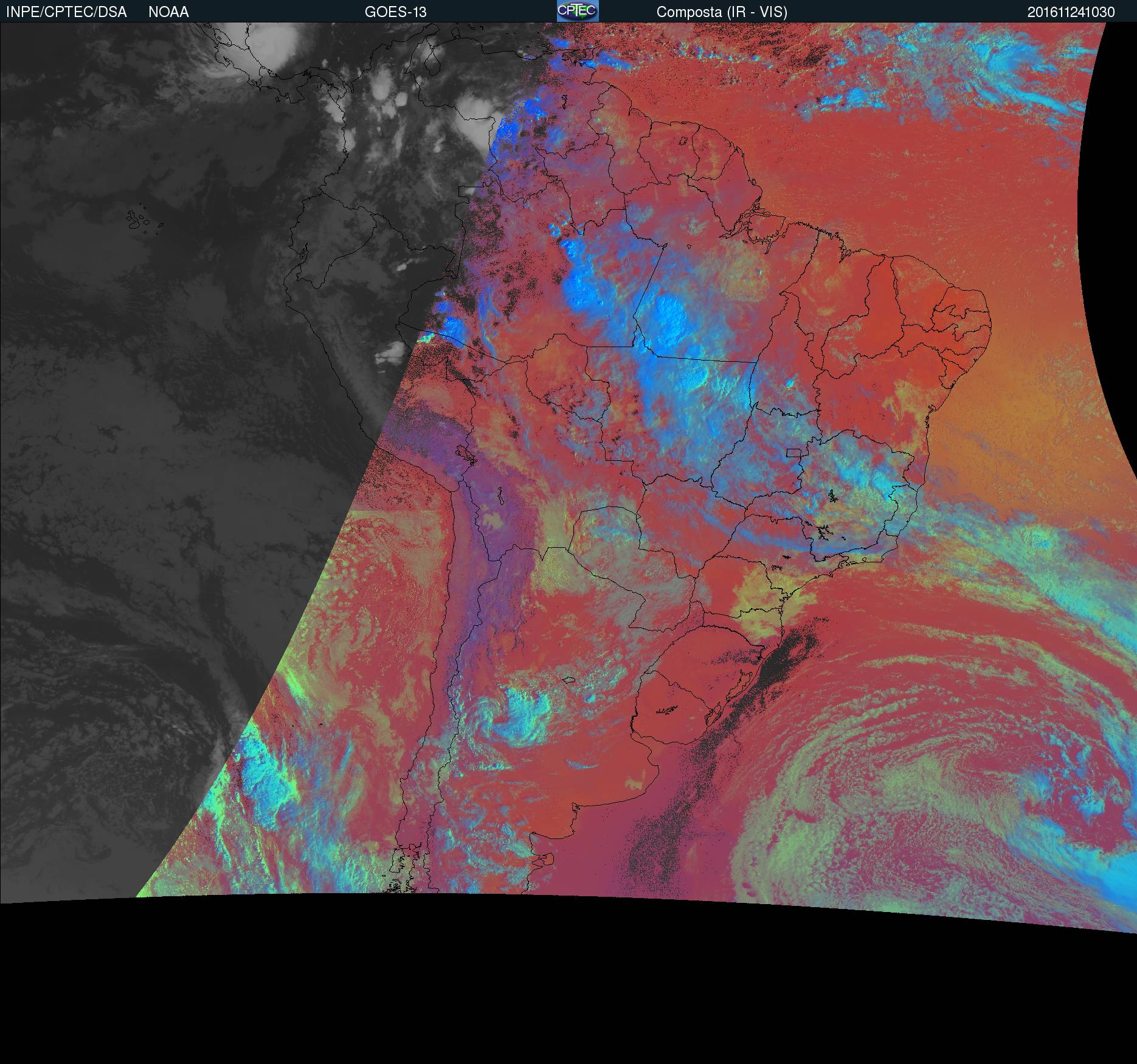Click the NOAA label in the header

coord(168,12)
